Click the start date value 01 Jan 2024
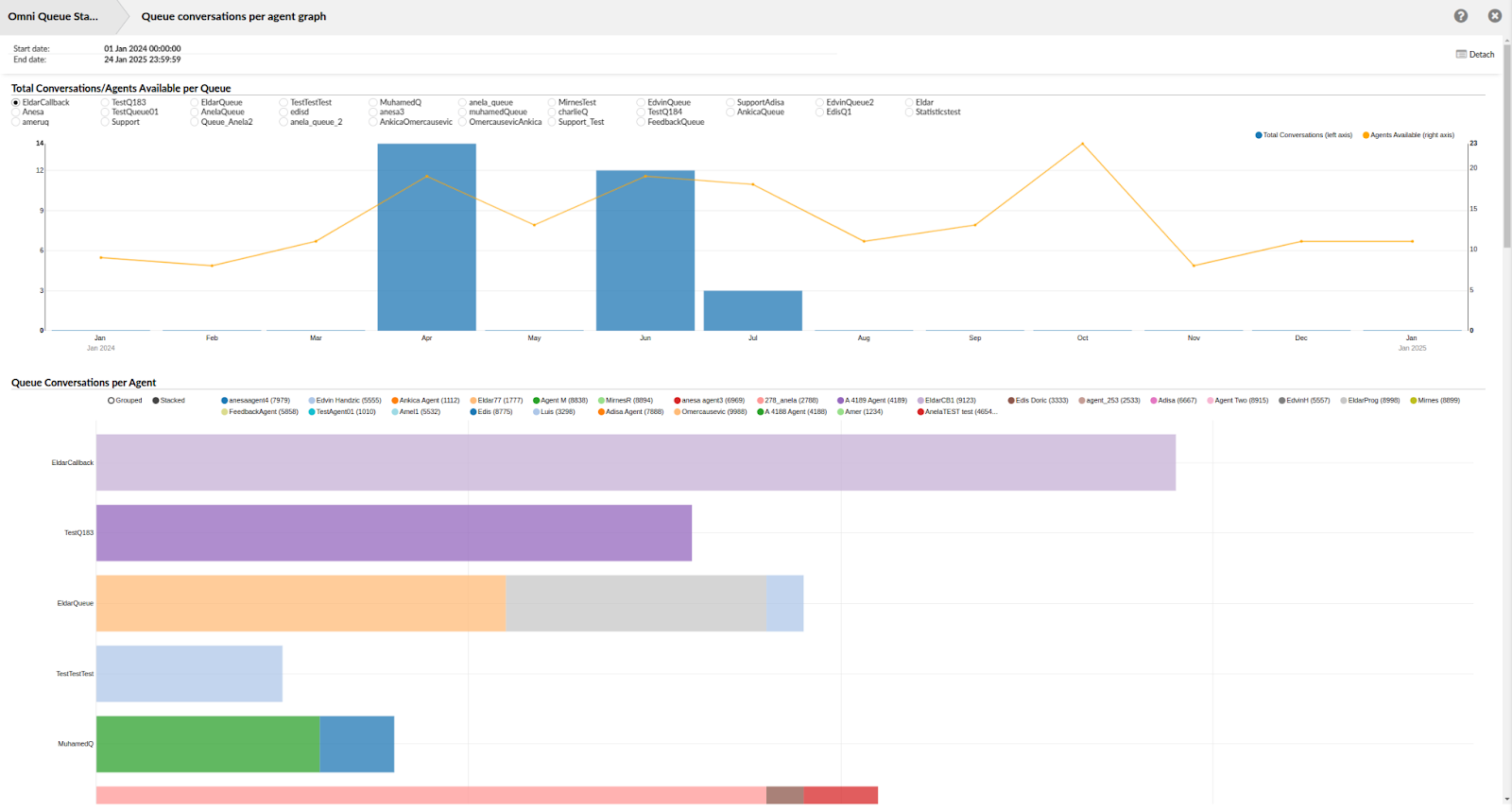This screenshot has width=1512, height=812. (143, 48)
